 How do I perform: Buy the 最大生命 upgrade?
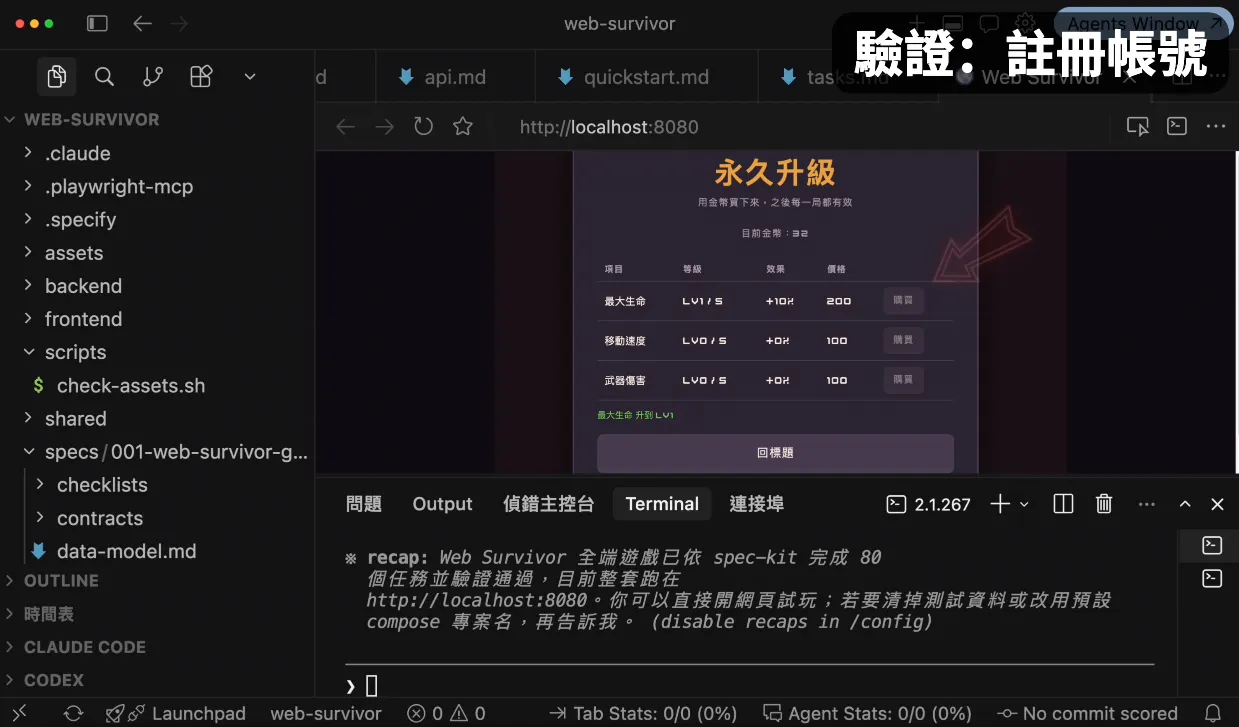coord(903,301)
